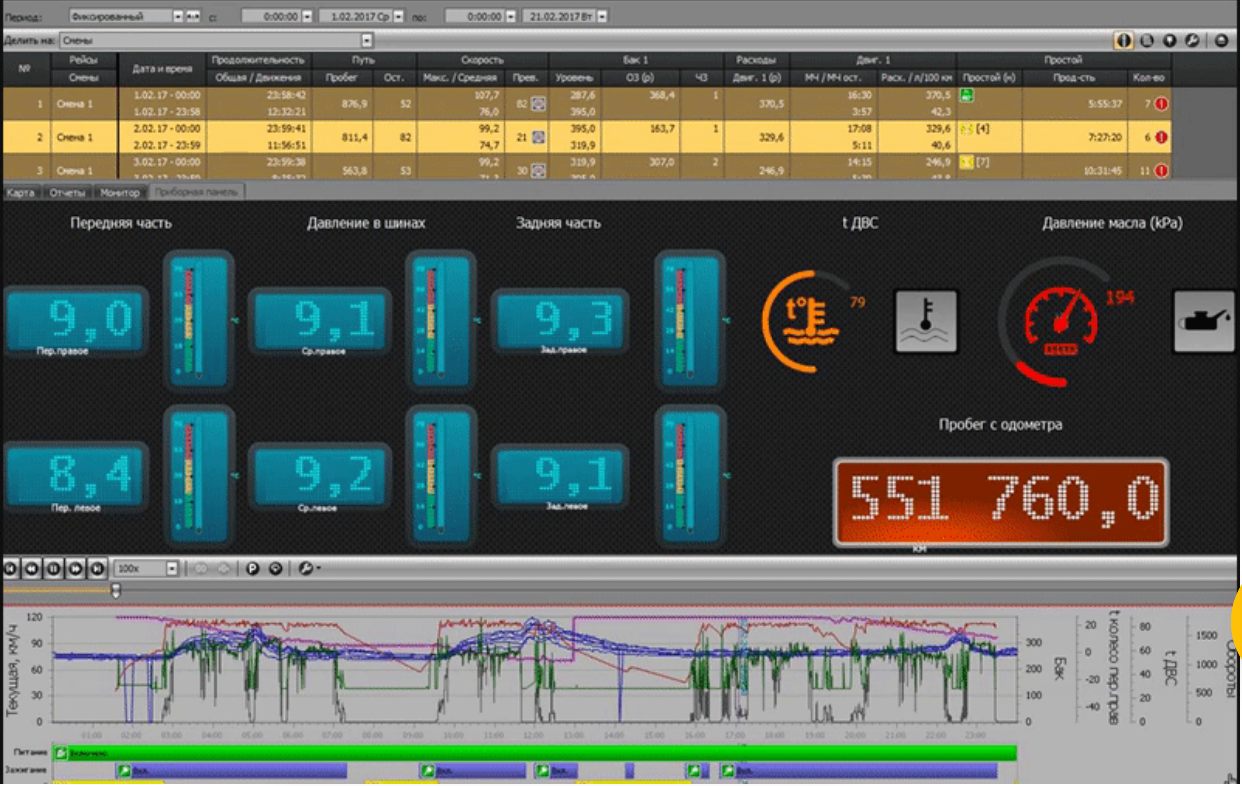The image size is (1242, 786).
Task: Open the Период type dropdown (Фиксированный)
Action: 178,17
